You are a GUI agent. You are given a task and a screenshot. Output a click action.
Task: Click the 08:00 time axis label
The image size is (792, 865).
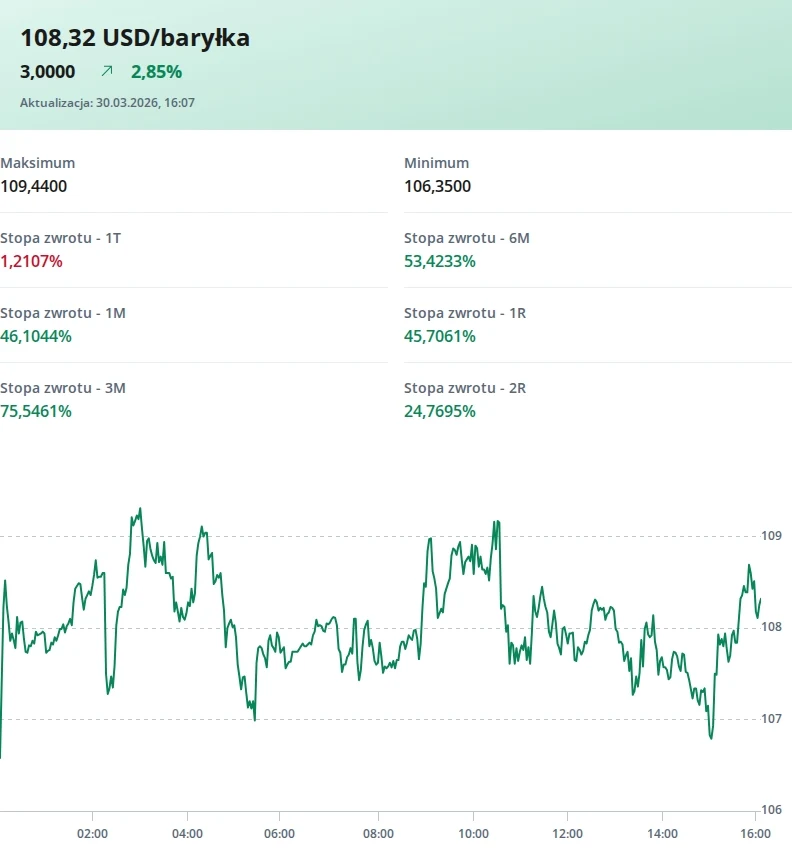click(x=378, y=833)
